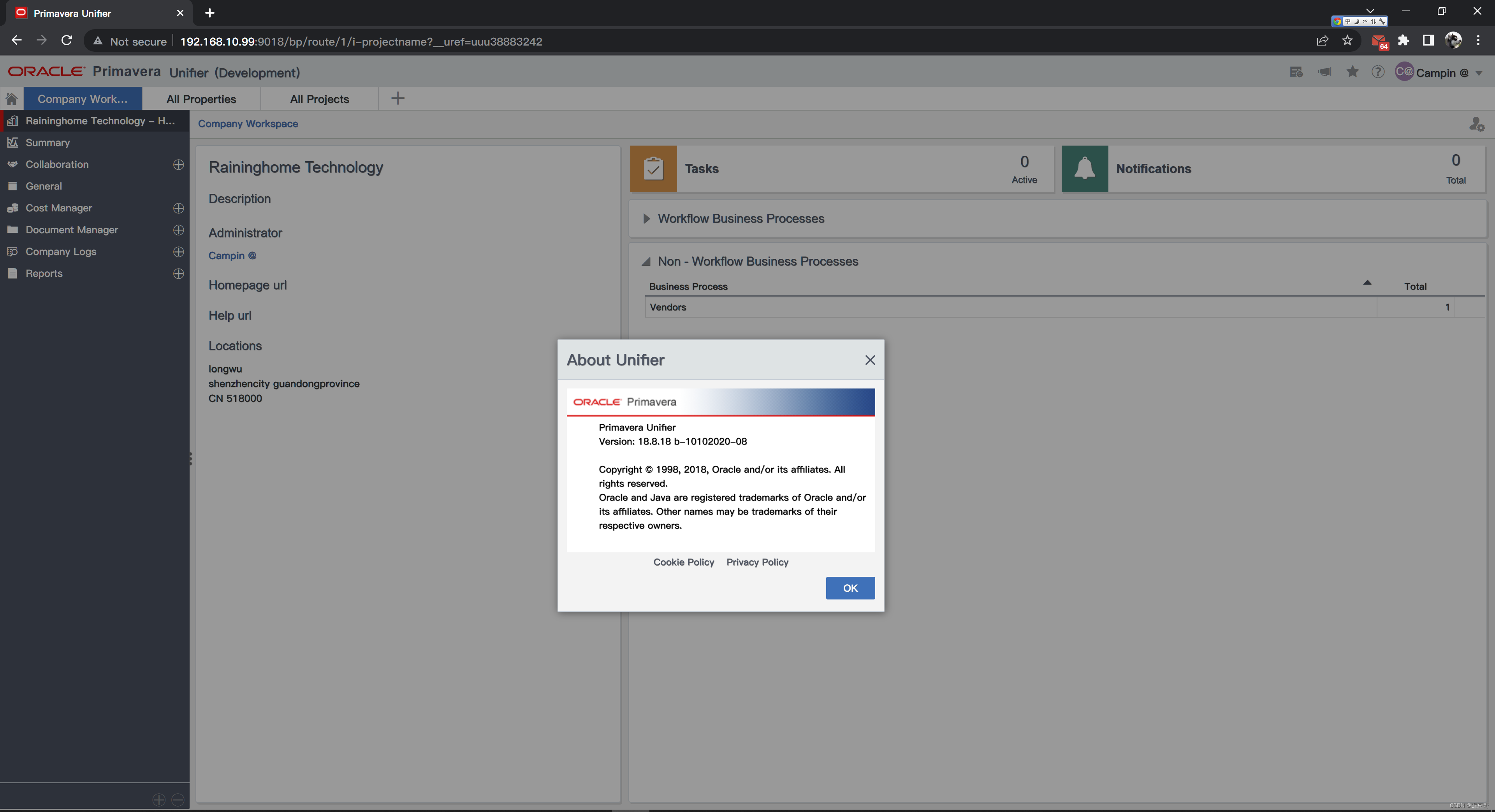Viewport: 1495px width, 812px height.
Task: Close the About Unifier dialog
Action: tap(869, 360)
